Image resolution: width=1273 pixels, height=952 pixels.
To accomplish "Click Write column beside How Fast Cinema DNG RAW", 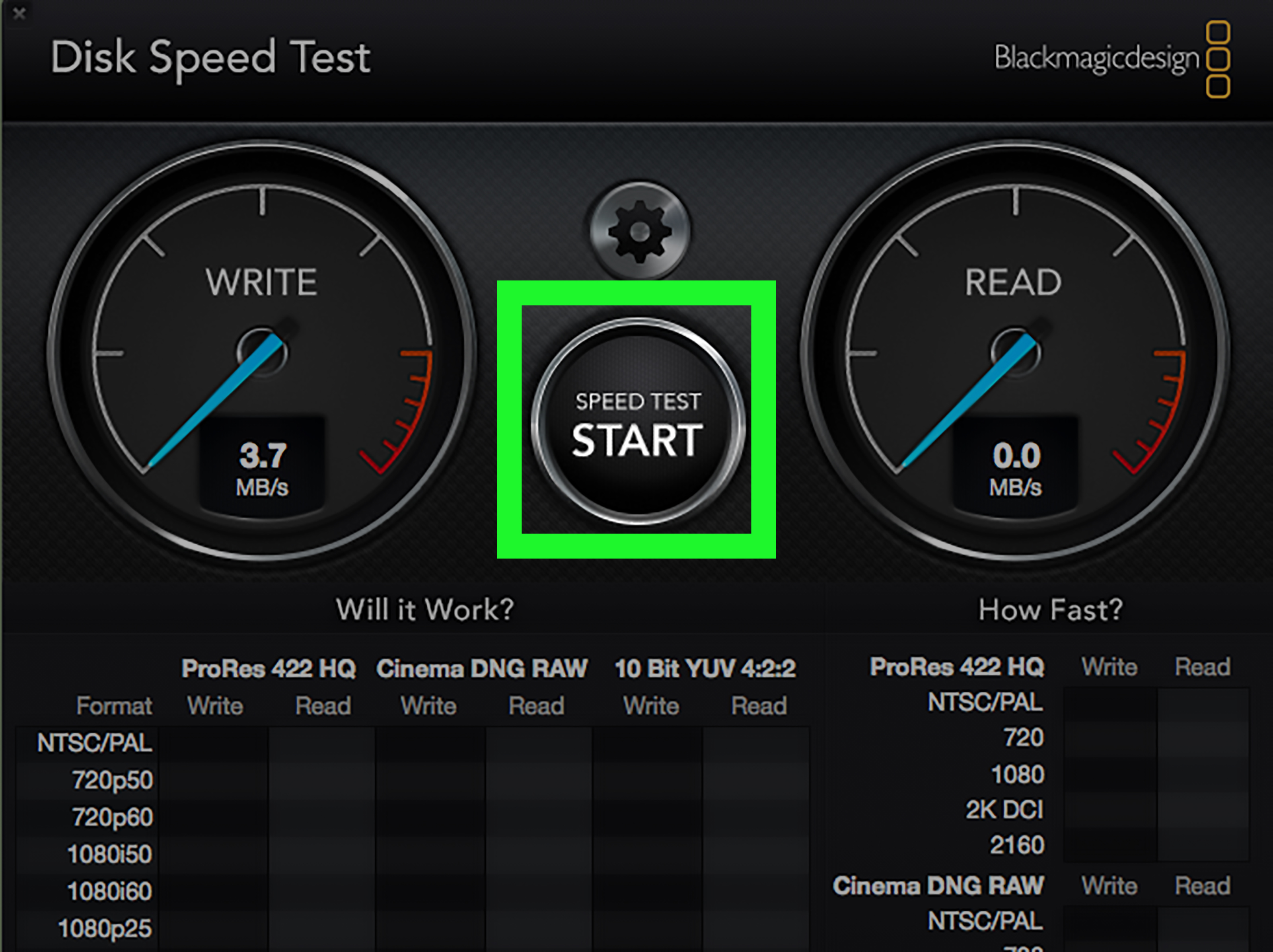I will click(x=1109, y=886).
